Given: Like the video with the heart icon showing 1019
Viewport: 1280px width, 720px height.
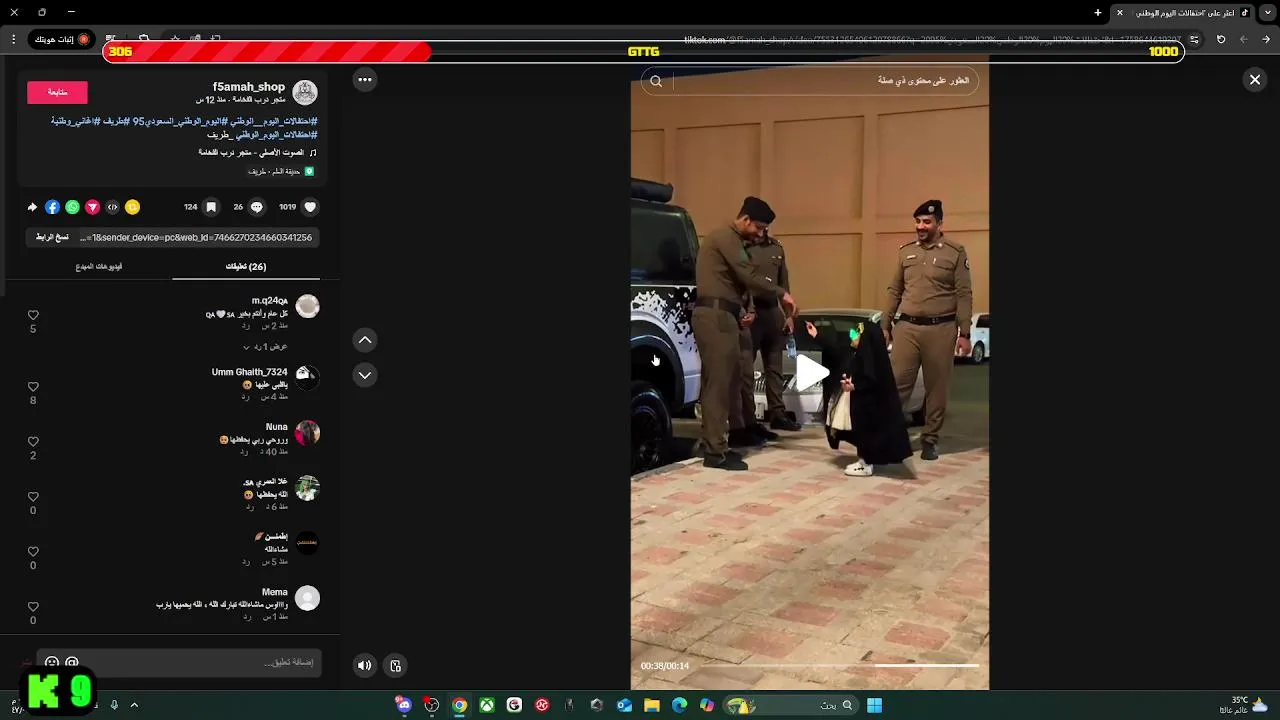Looking at the screenshot, I should pyautogui.click(x=310, y=207).
